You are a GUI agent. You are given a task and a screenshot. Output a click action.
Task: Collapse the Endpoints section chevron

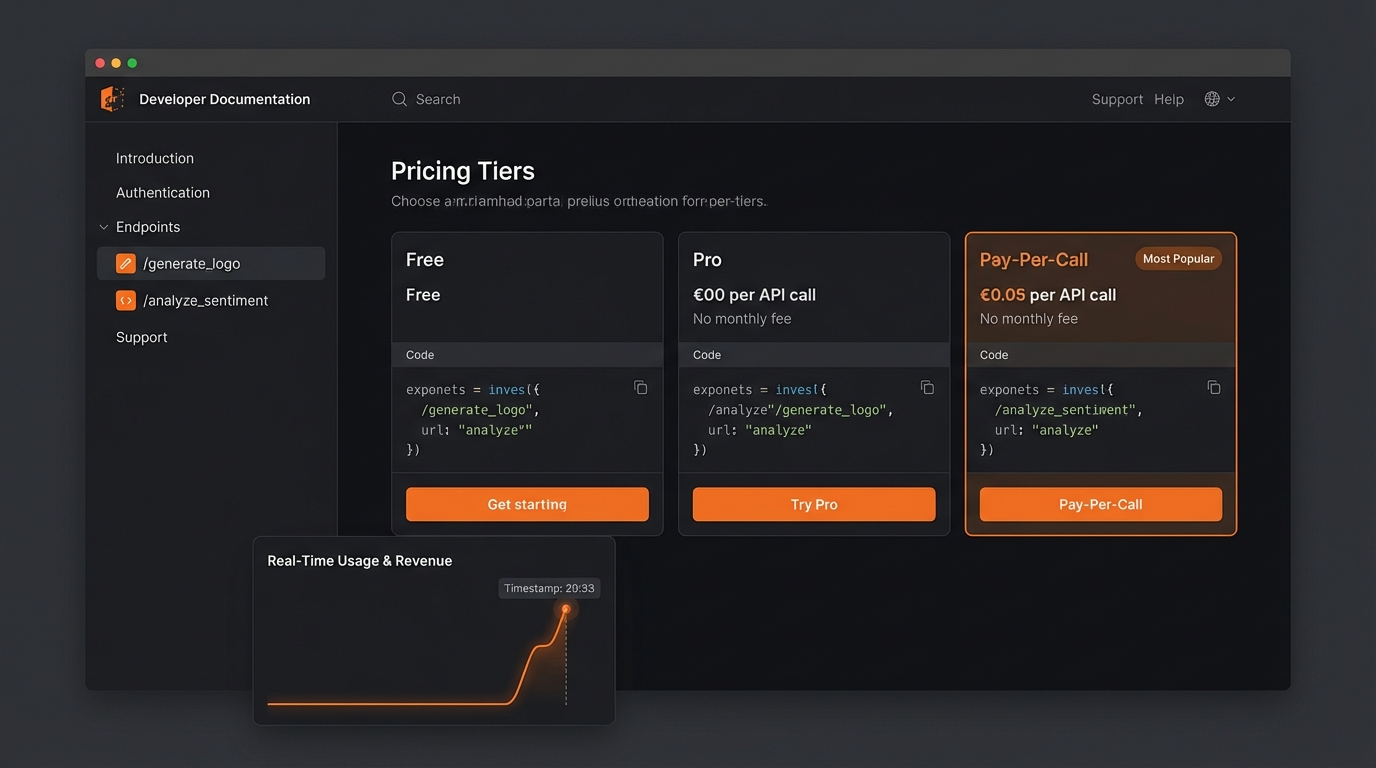click(x=103, y=227)
